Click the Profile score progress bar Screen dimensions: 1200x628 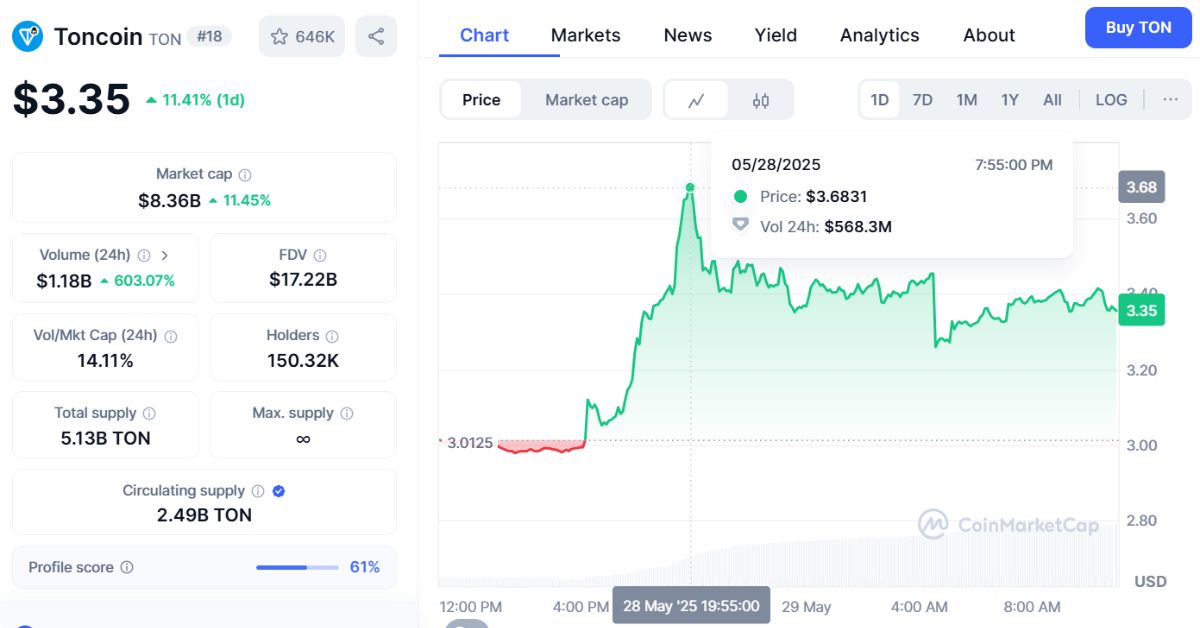297,567
